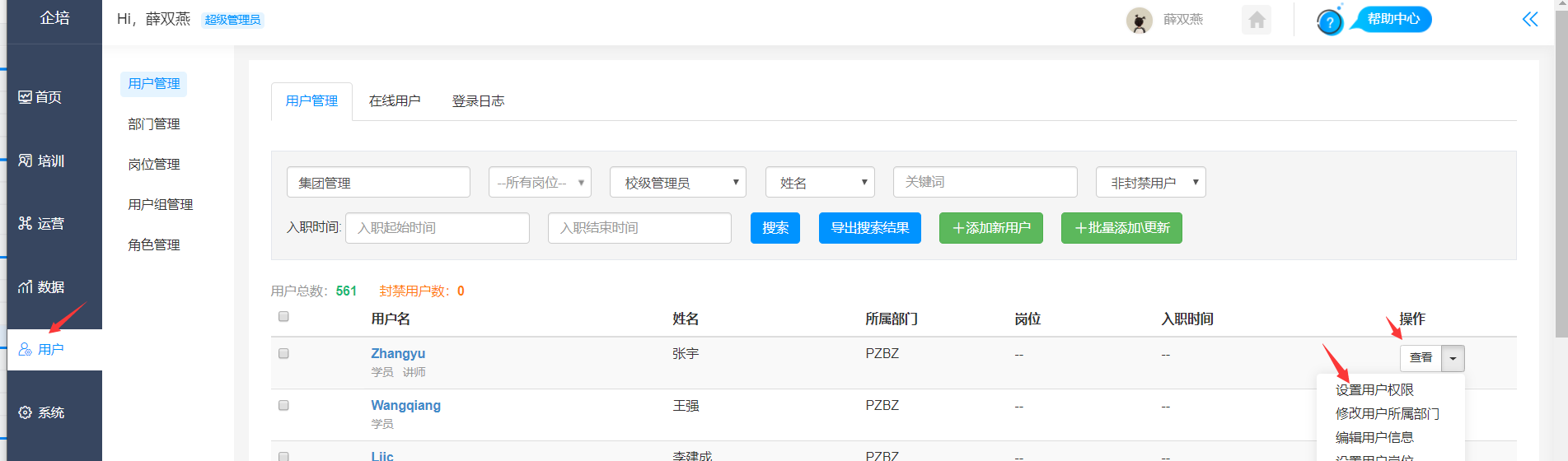The image size is (1568, 461).
Task: Click the home icon in header
Action: pyautogui.click(x=1257, y=20)
